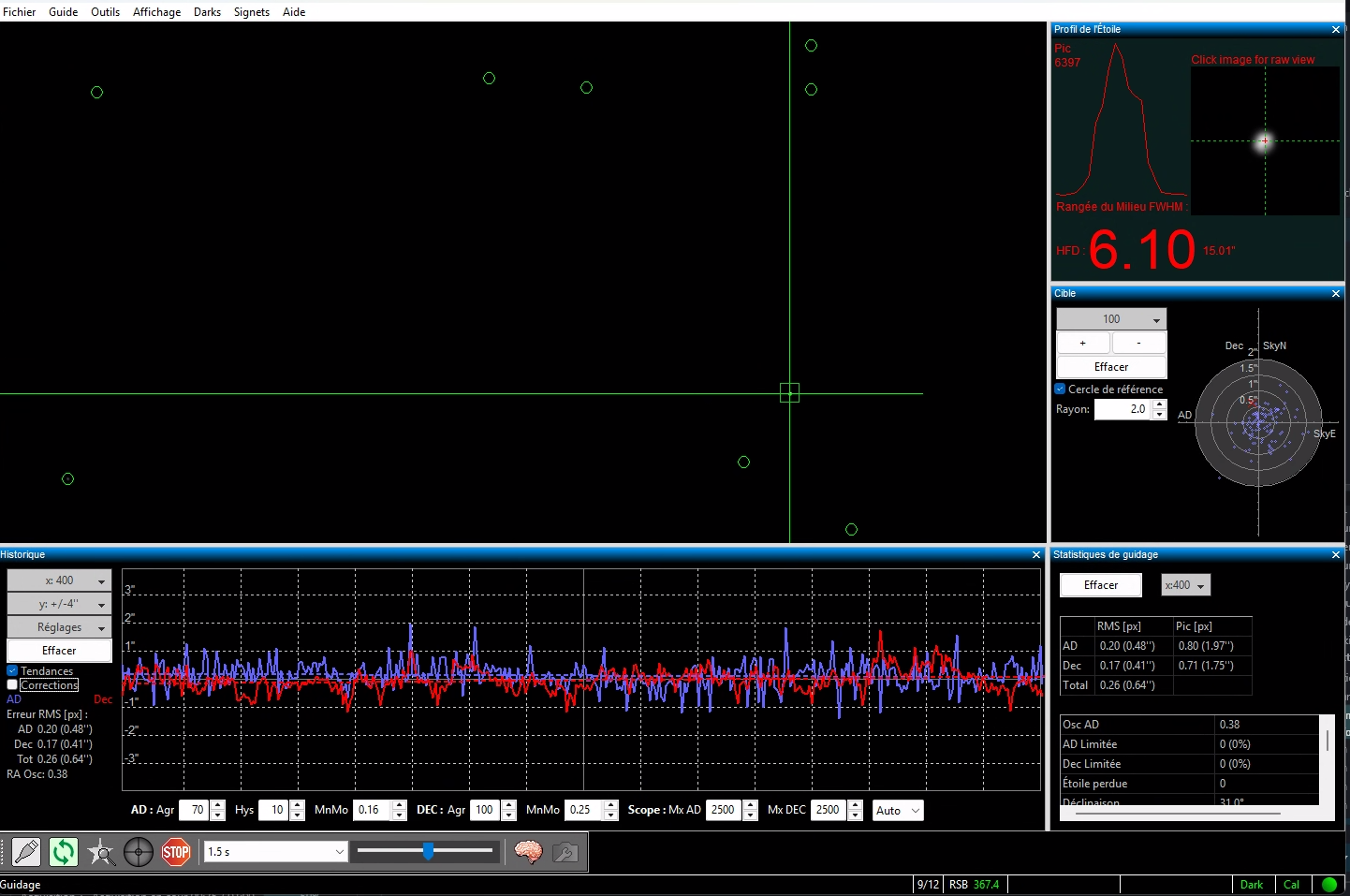This screenshot has width=1350, height=896.
Task: Click the AD Agr value field
Action: click(x=195, y=810)
